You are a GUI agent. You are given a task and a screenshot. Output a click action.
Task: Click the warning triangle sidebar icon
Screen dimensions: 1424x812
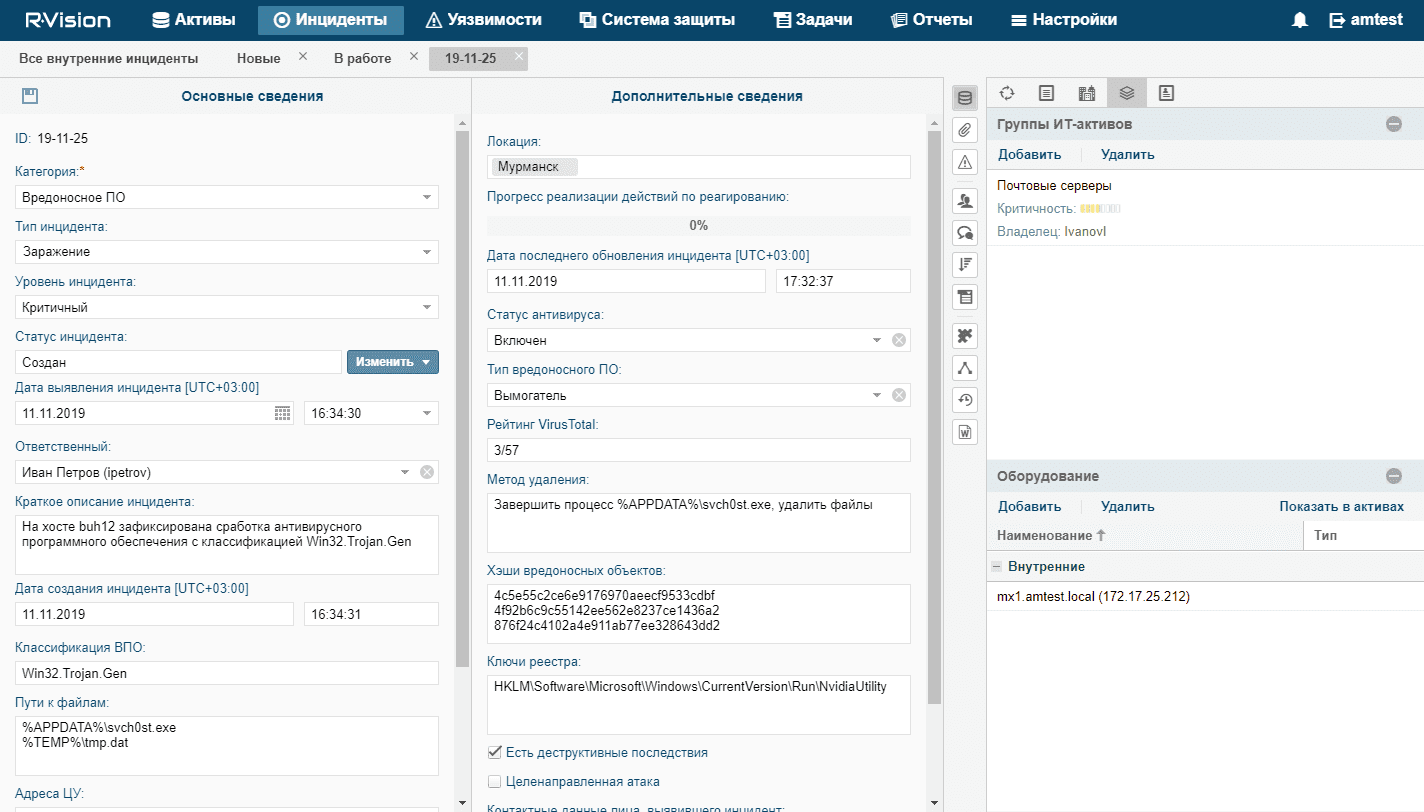click(x=965, y=162)
